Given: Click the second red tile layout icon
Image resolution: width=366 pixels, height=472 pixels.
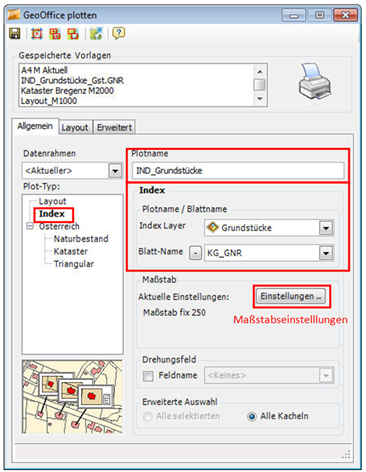Looking at the screenshot, I should 55,34.
